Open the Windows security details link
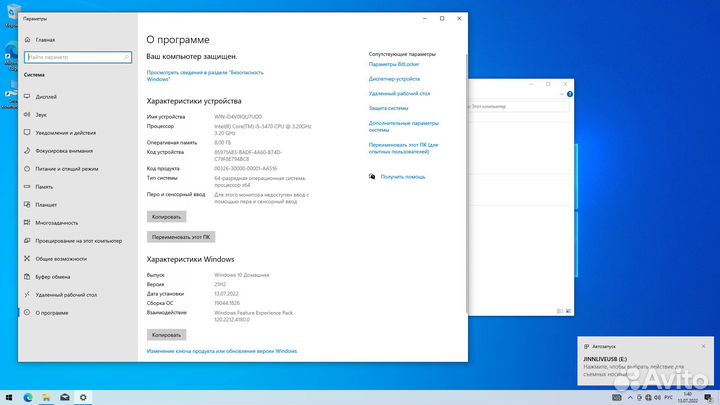The image size is (720, 405). point(205,76)
